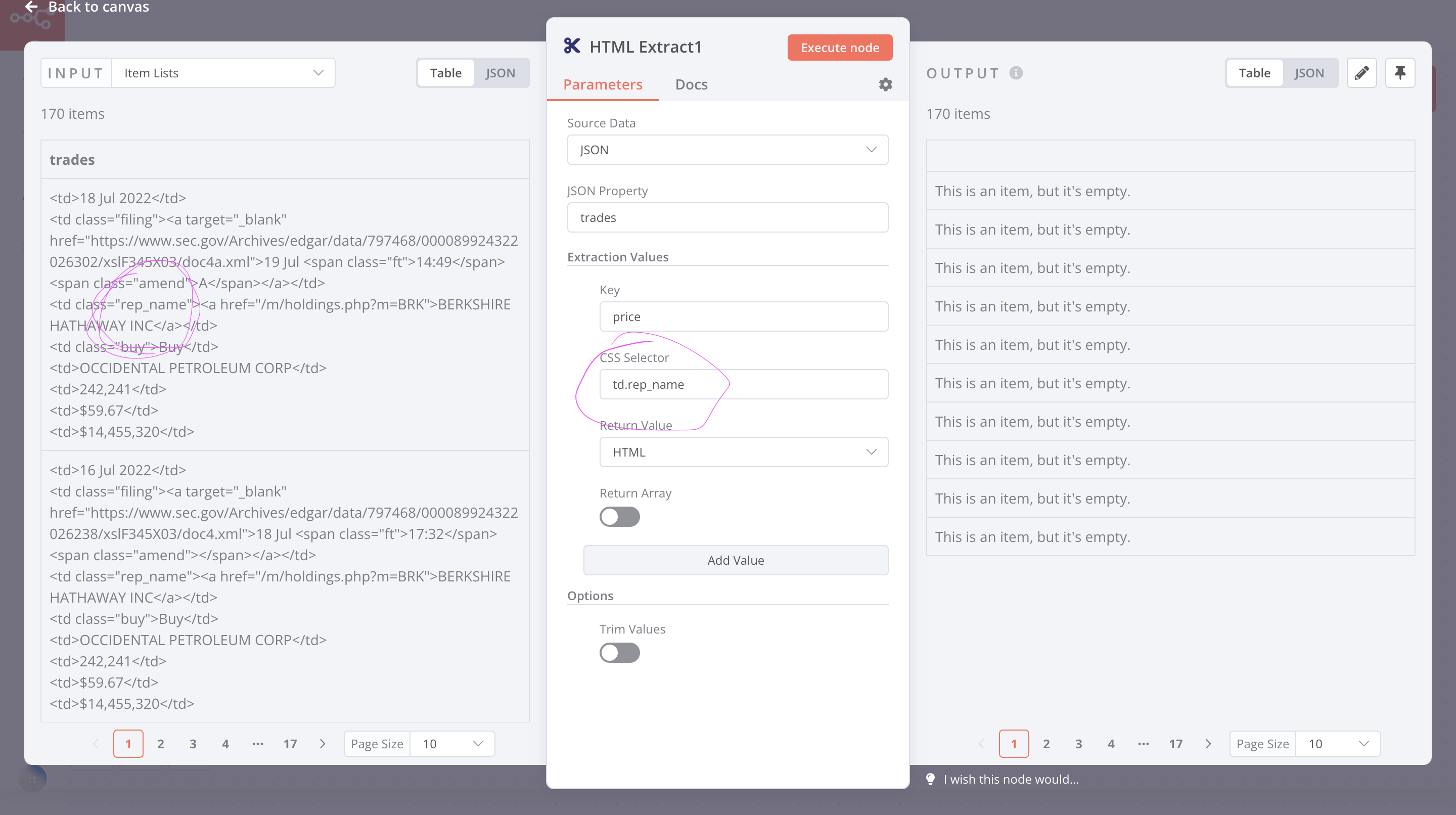Viewport: 1456px width, 815px height.
Task: Select Table view in input panel
Action: [x=445, y=73]
